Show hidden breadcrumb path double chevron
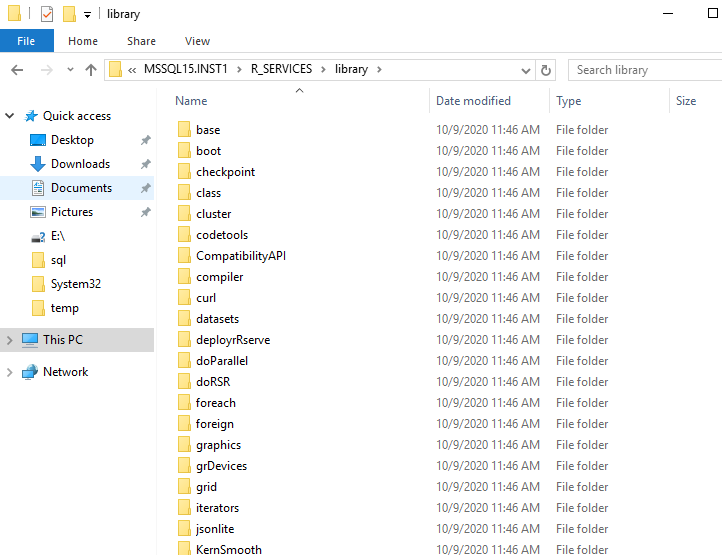The image size is (722, 555). pyautogui.click(x=132, y=70)
